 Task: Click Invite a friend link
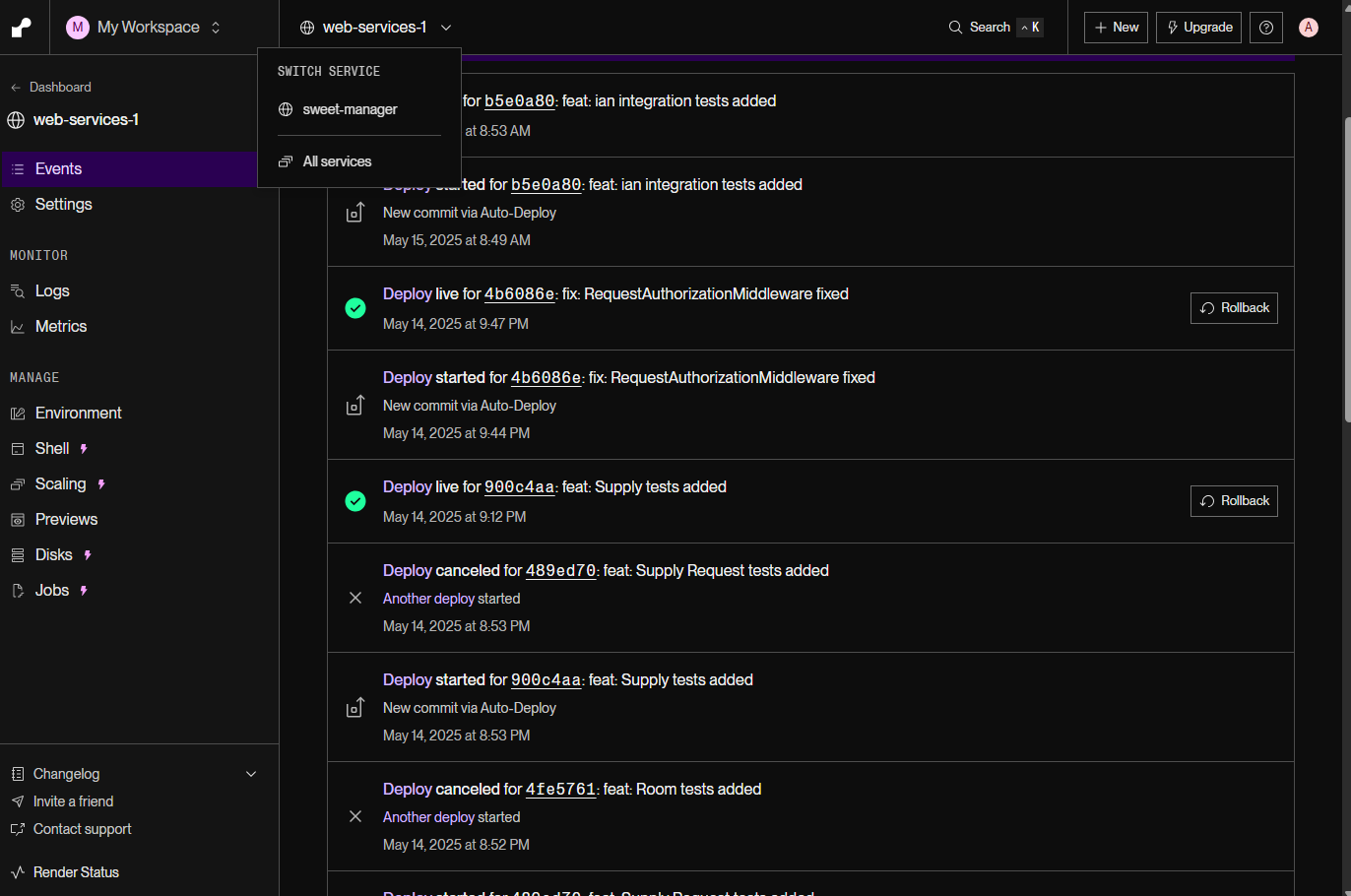click(x=73, y=801)
